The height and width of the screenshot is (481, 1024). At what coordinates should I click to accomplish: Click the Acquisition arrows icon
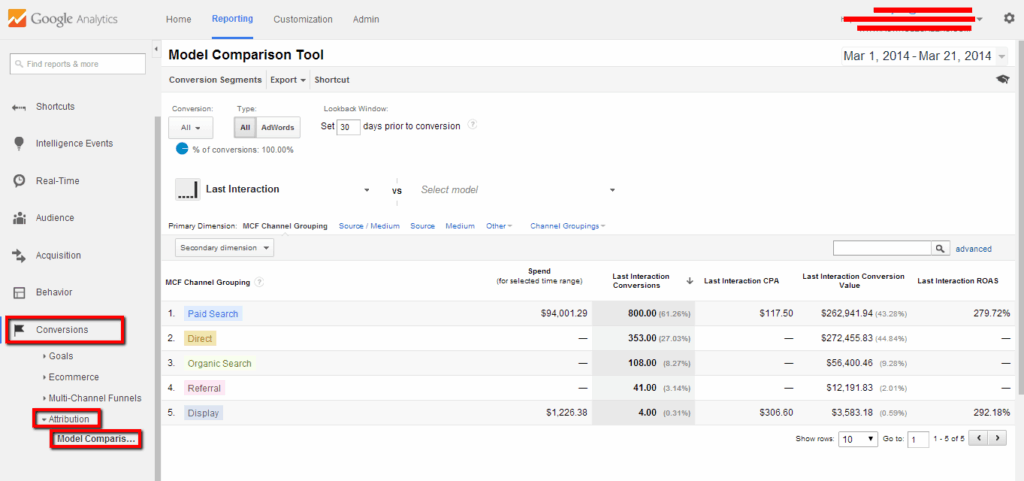click(20, 255)
